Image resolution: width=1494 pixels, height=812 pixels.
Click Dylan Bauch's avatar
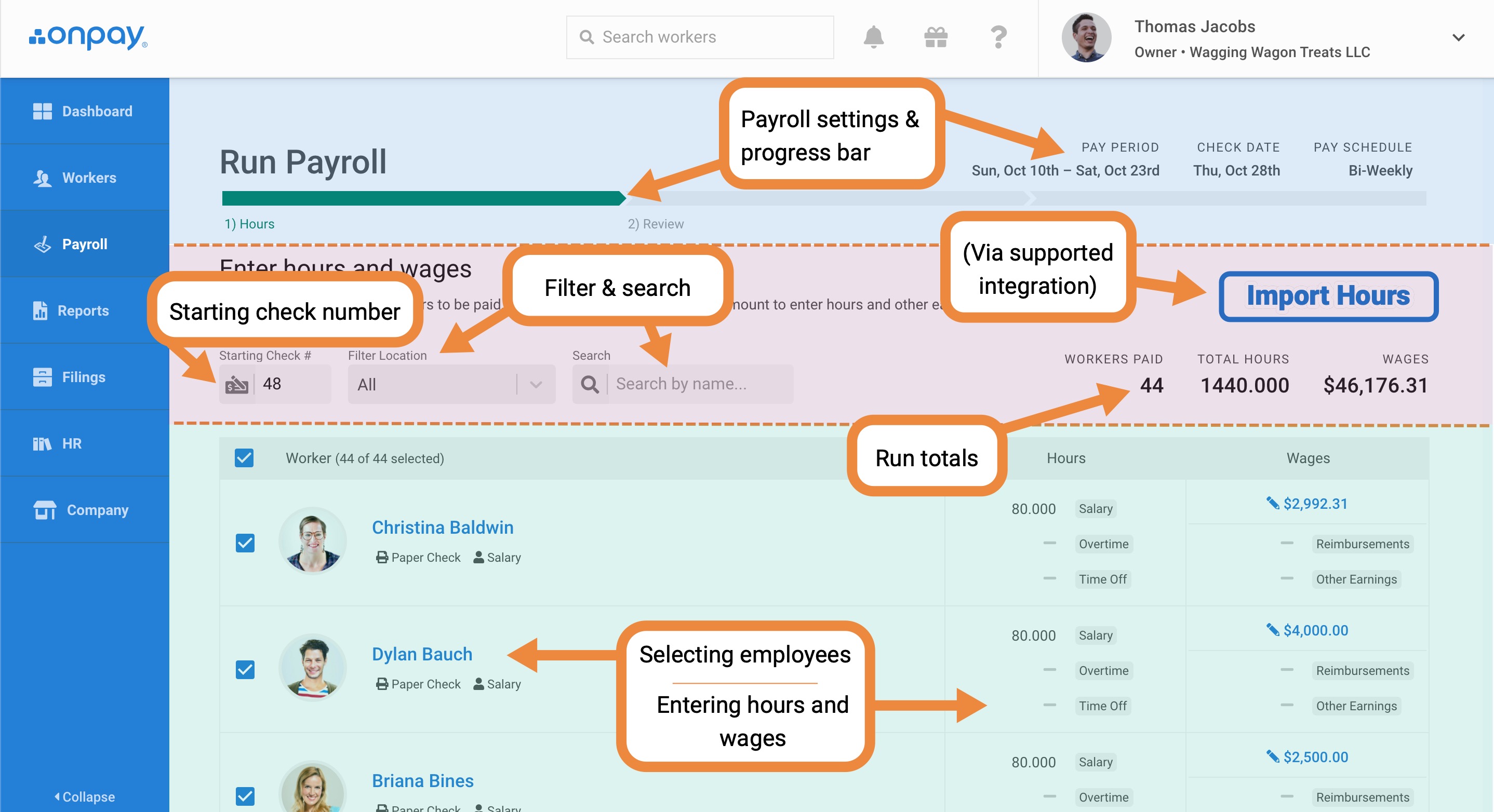coord(313,668)
